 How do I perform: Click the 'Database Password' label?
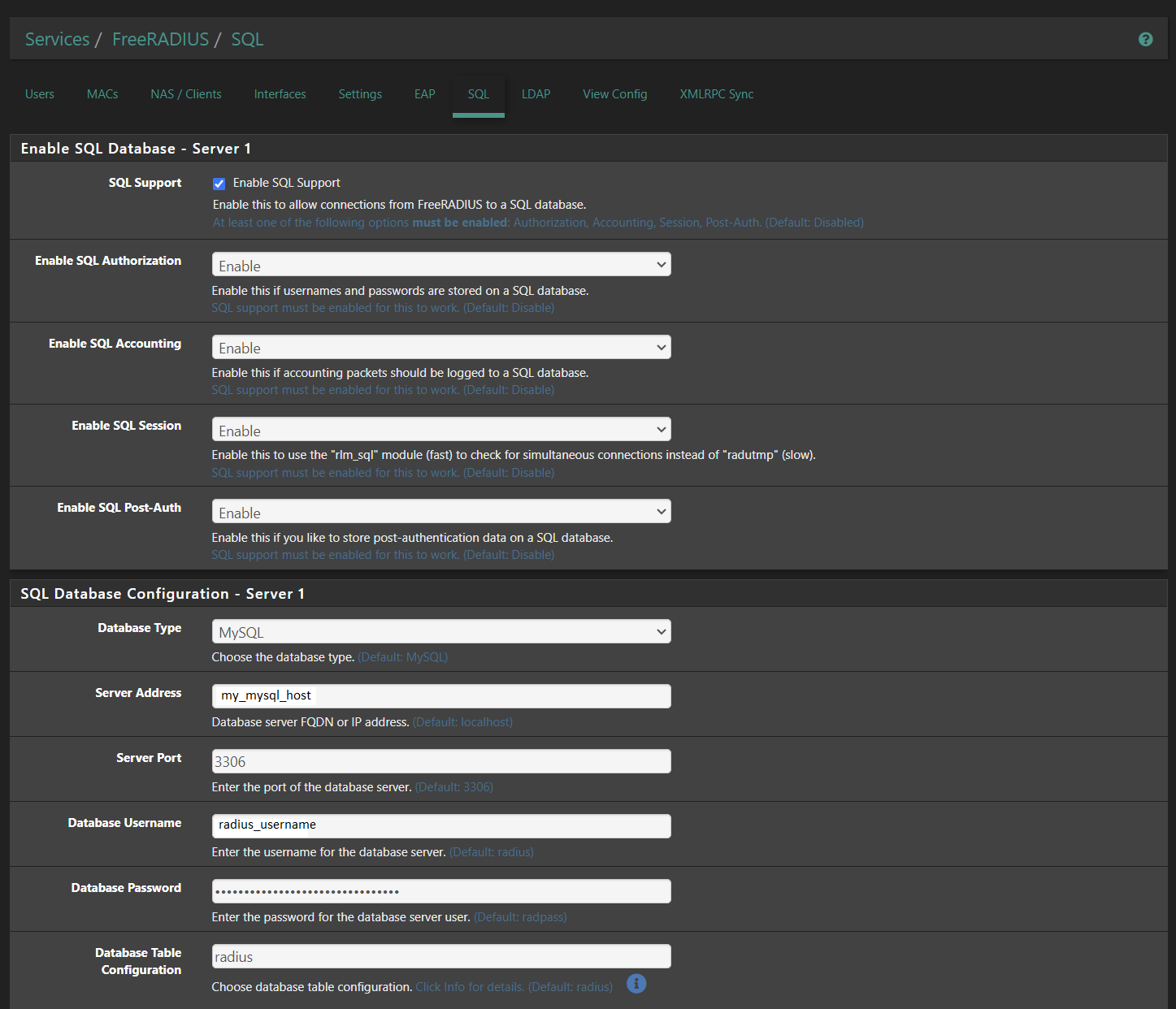pos(126,888)
